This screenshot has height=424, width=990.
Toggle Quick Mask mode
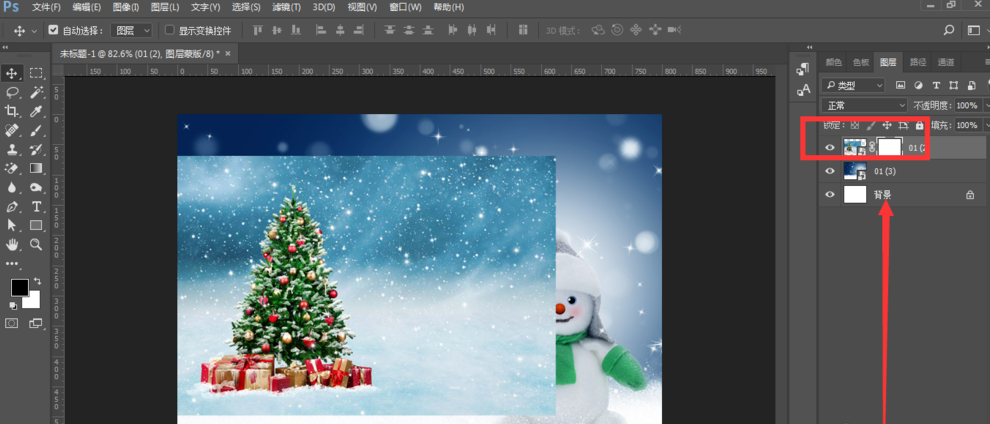[x=12, y=323]
